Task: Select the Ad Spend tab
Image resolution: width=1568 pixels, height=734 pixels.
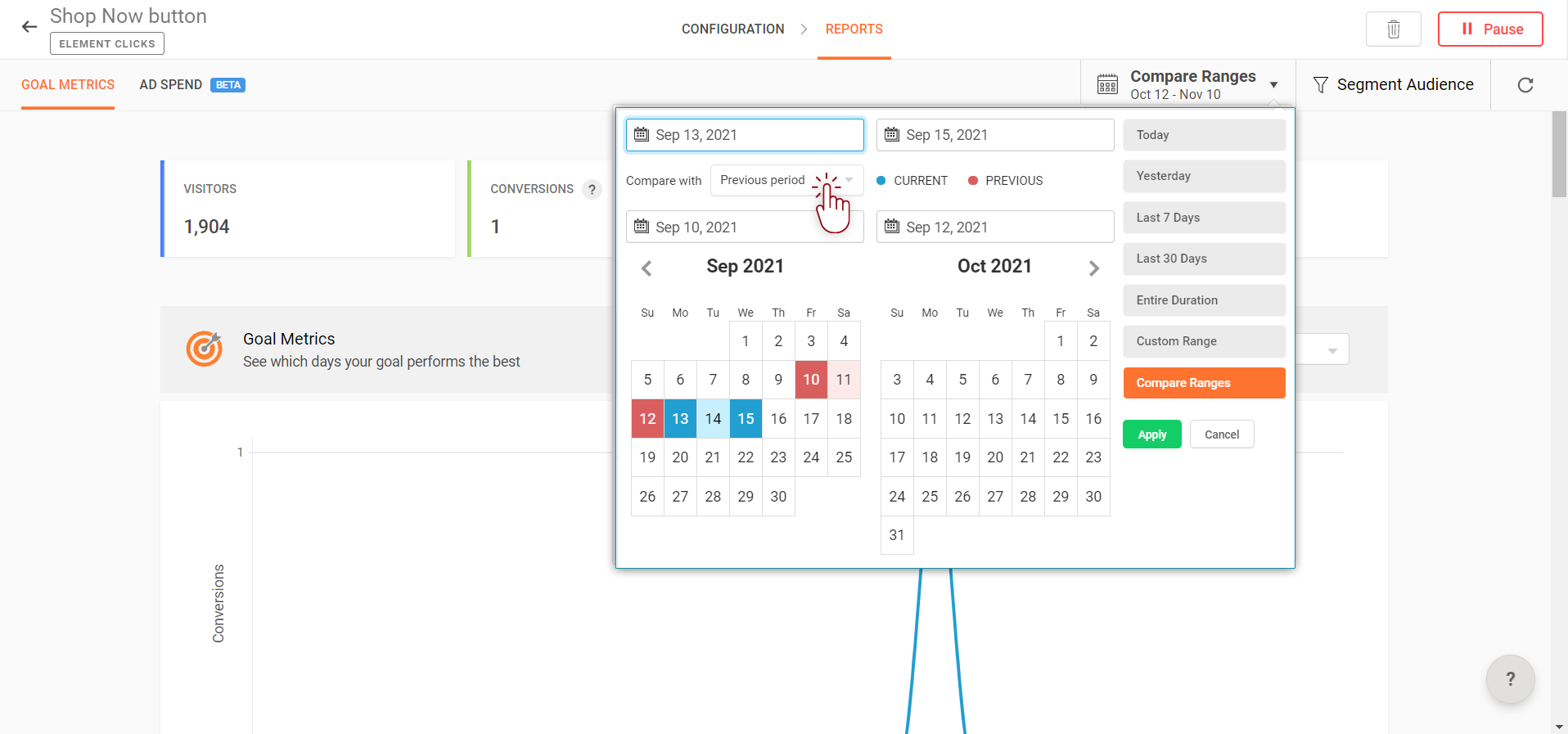Action: (x=170, y=85)
